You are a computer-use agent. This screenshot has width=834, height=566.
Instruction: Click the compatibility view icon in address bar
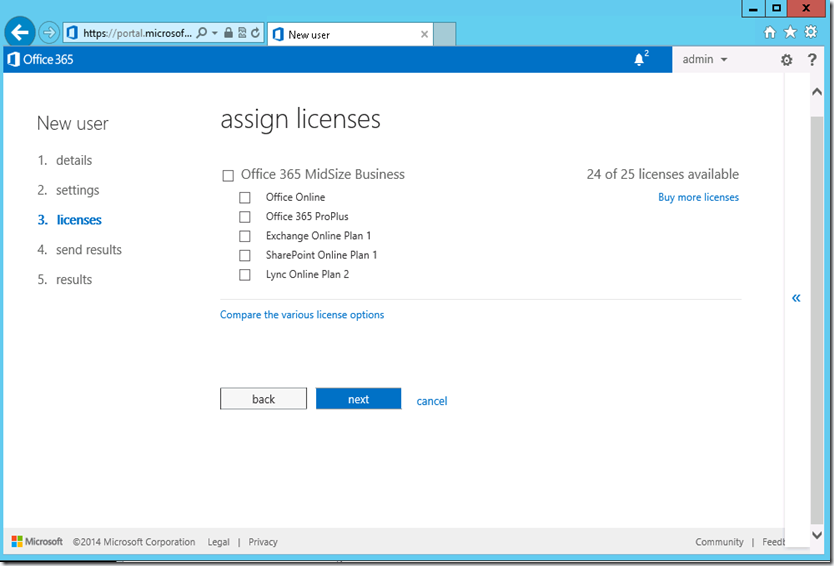coord(242,33)
